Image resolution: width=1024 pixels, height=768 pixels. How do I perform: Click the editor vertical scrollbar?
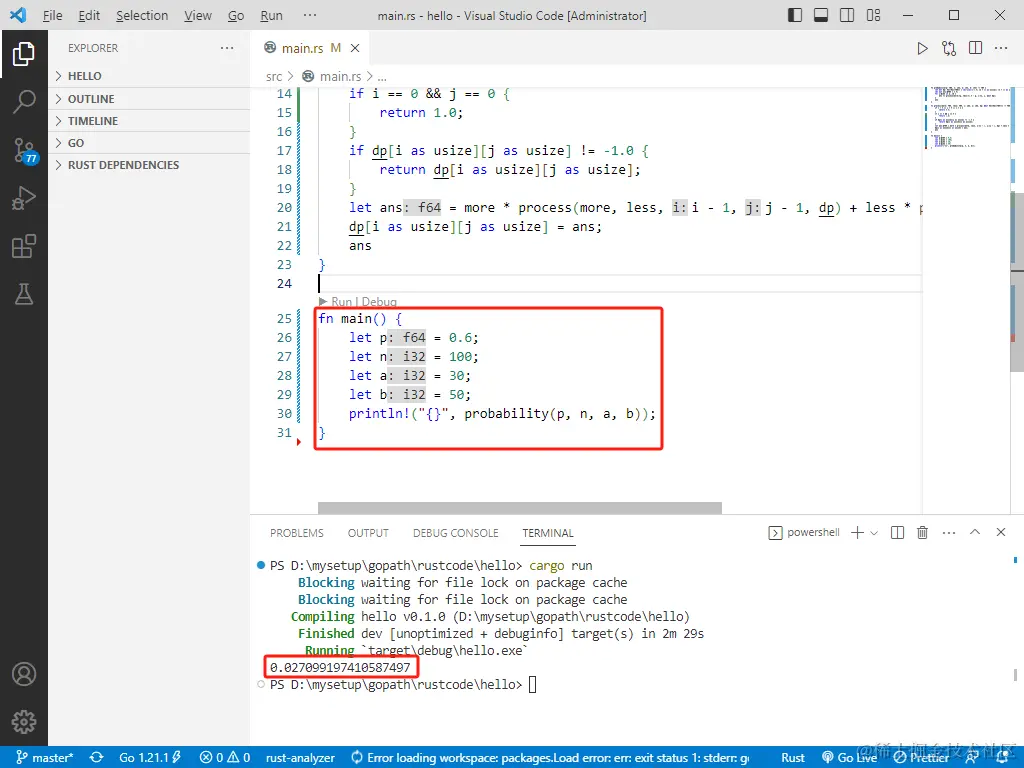click(x=1017, y=281)
